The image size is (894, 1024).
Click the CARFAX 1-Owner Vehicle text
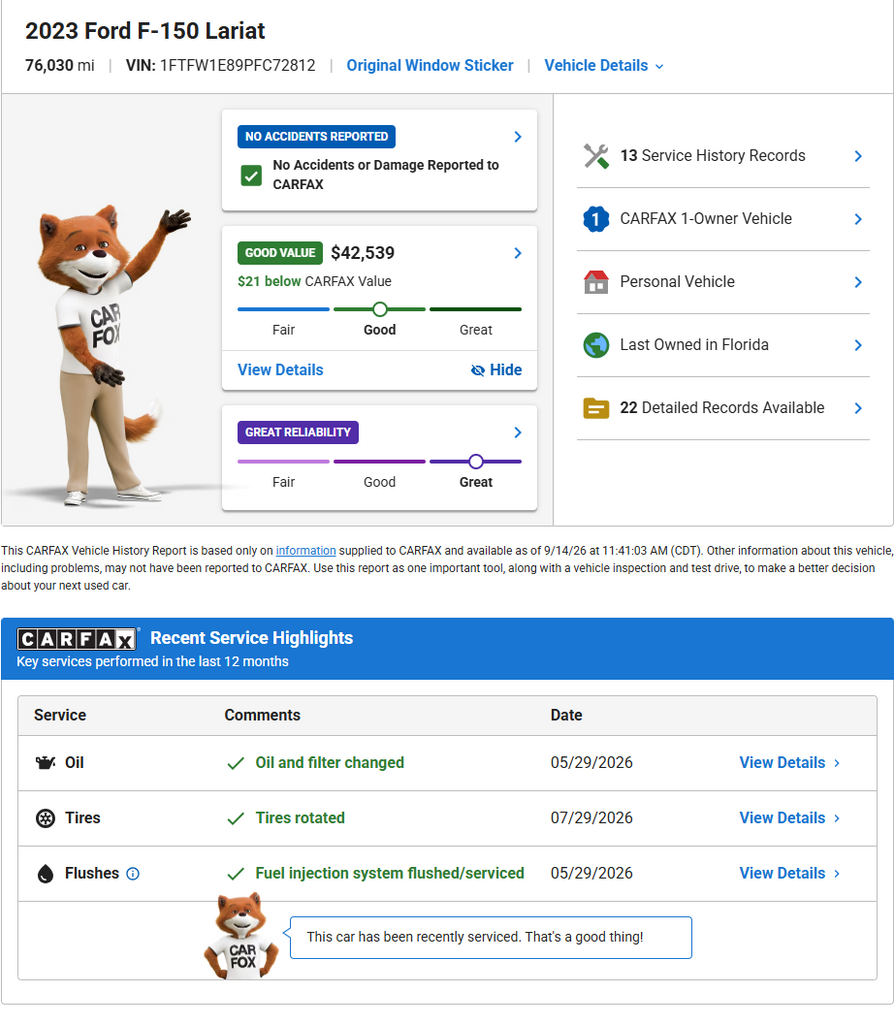706,219
